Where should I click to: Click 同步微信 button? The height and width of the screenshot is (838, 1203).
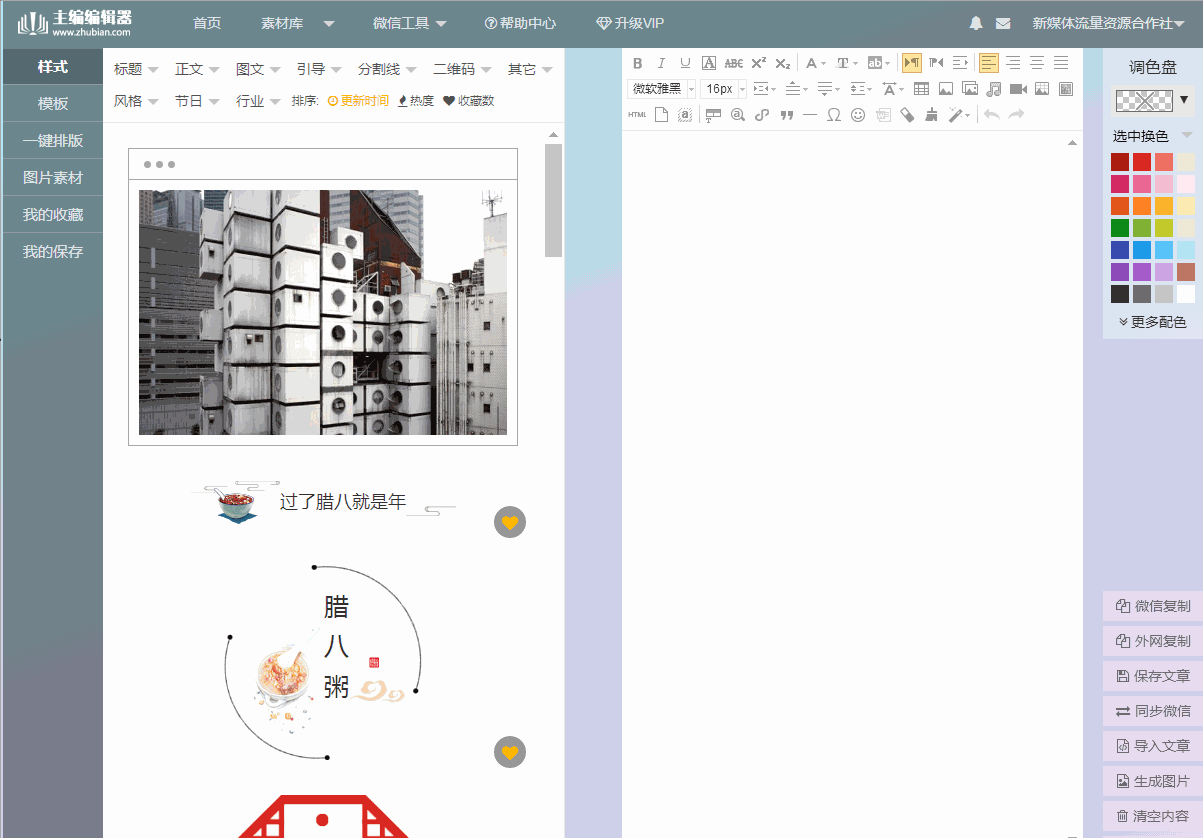(1153, 711)
